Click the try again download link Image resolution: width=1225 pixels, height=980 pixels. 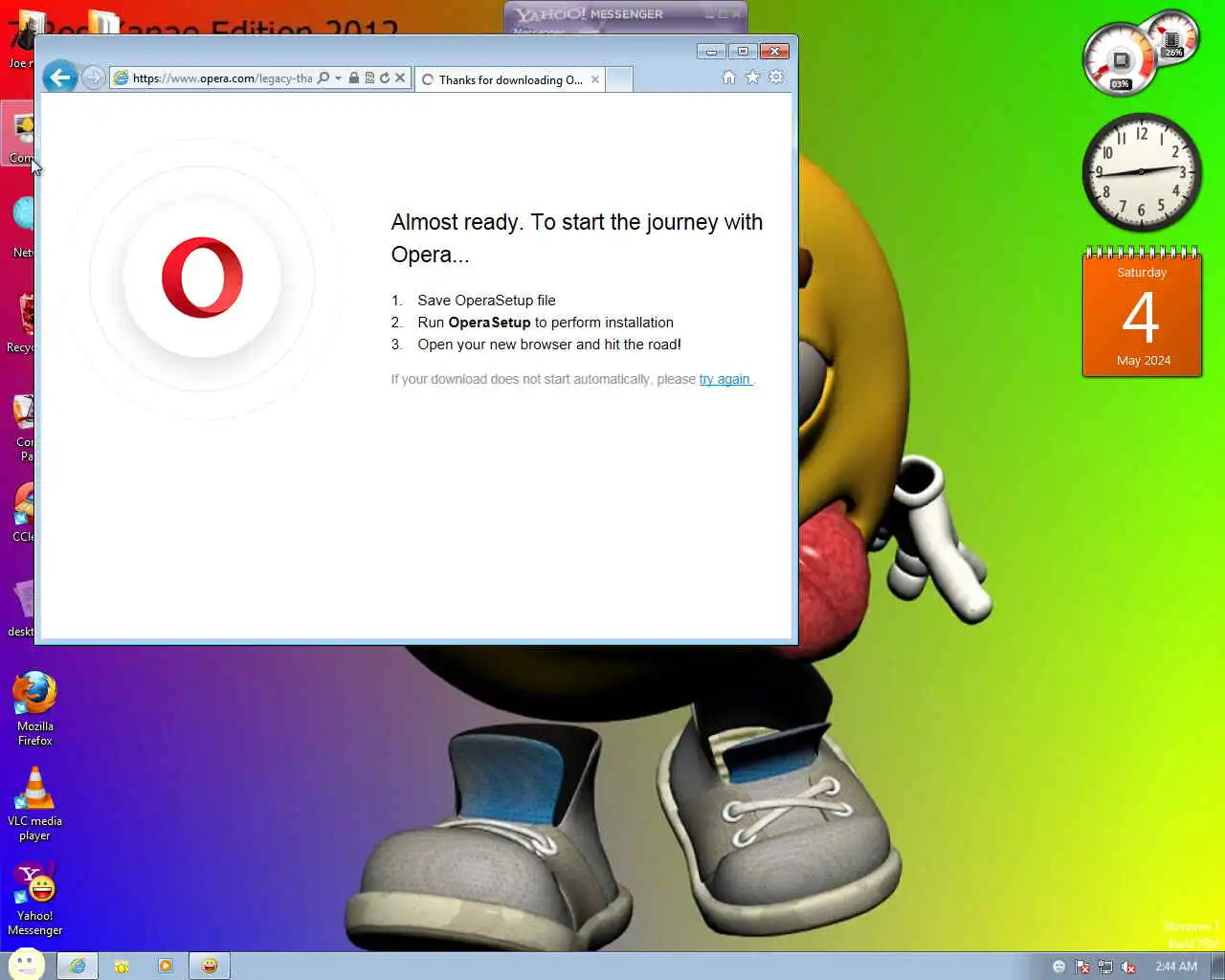coord(724,379)
